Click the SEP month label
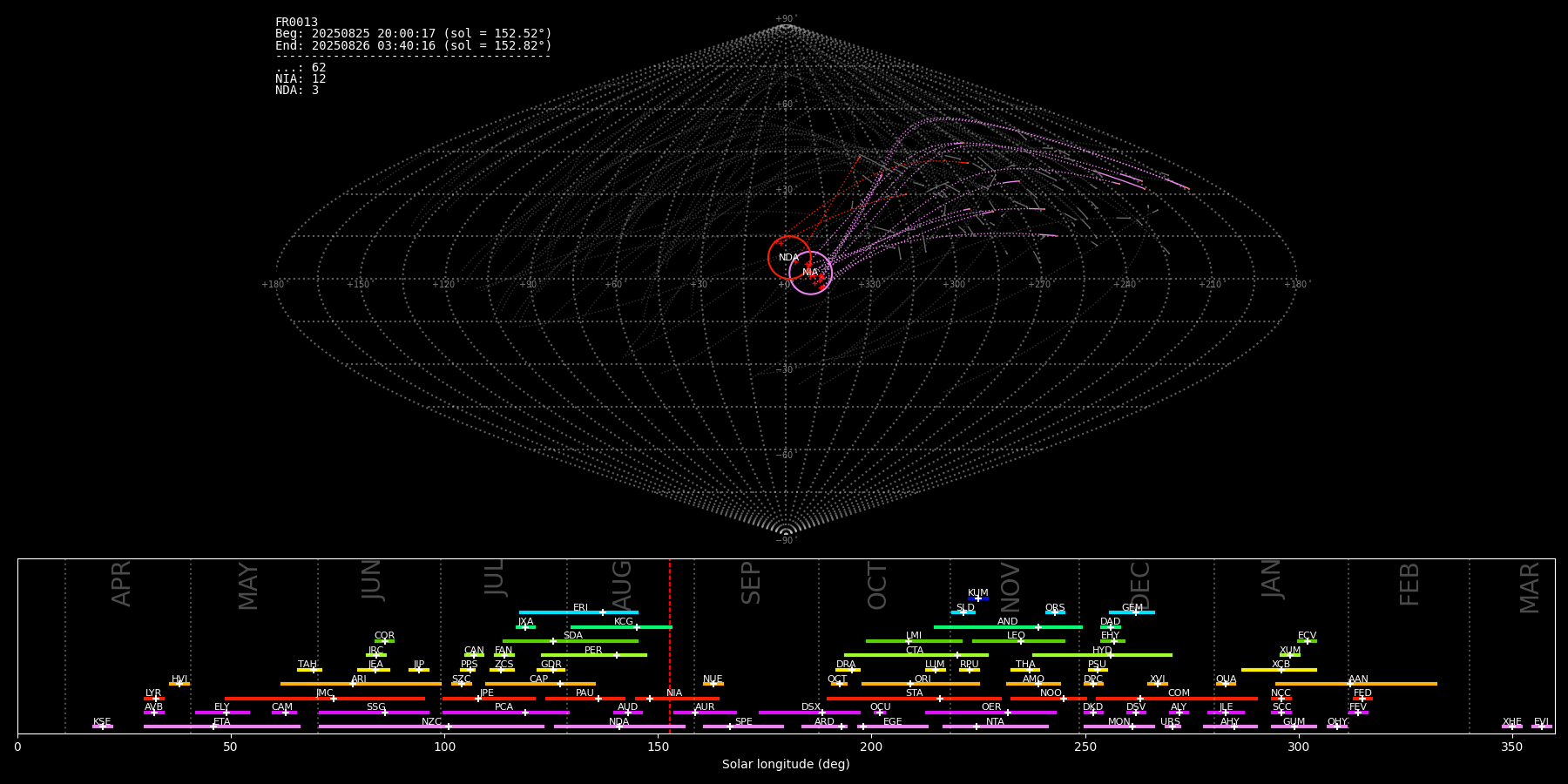The width and height of the screenshot is (1568, 784). tap(751, 583)
